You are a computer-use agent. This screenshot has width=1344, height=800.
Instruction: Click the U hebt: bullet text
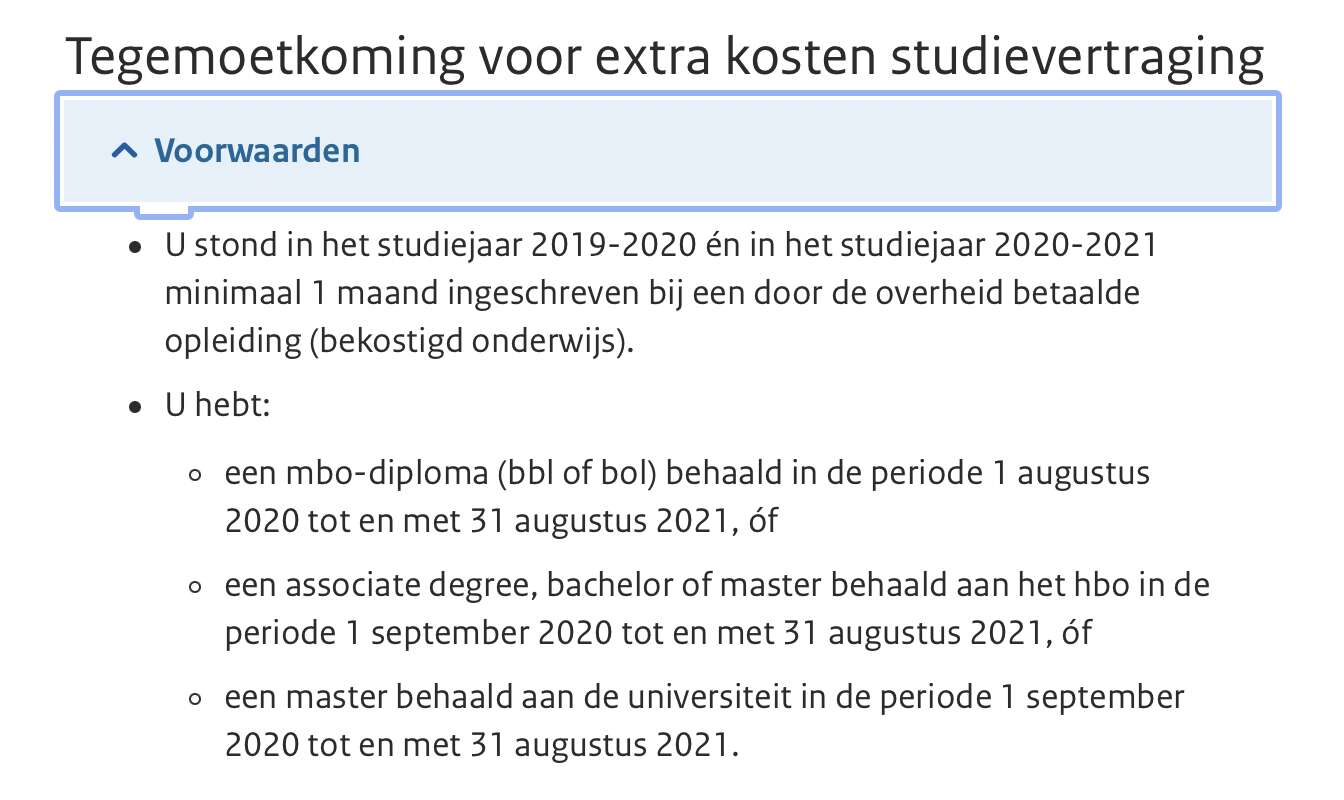pos(218,408)
